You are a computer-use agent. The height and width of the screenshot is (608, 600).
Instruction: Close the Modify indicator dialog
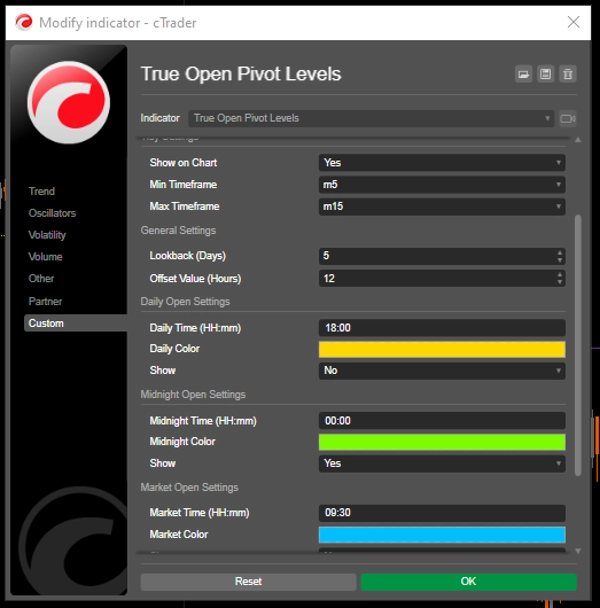click(x=573, y=22)
